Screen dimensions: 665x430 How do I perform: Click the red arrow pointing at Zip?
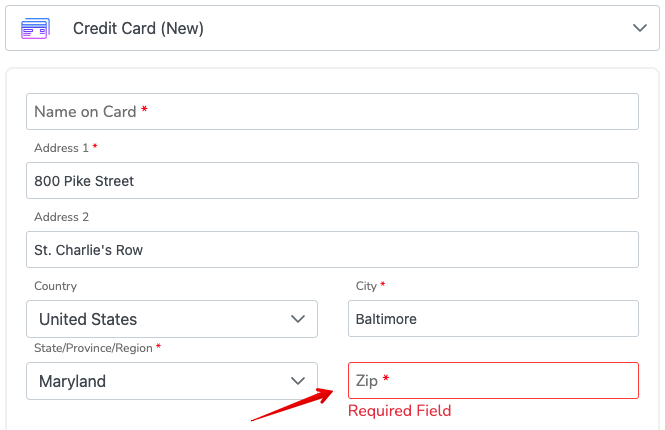[293, 405]
